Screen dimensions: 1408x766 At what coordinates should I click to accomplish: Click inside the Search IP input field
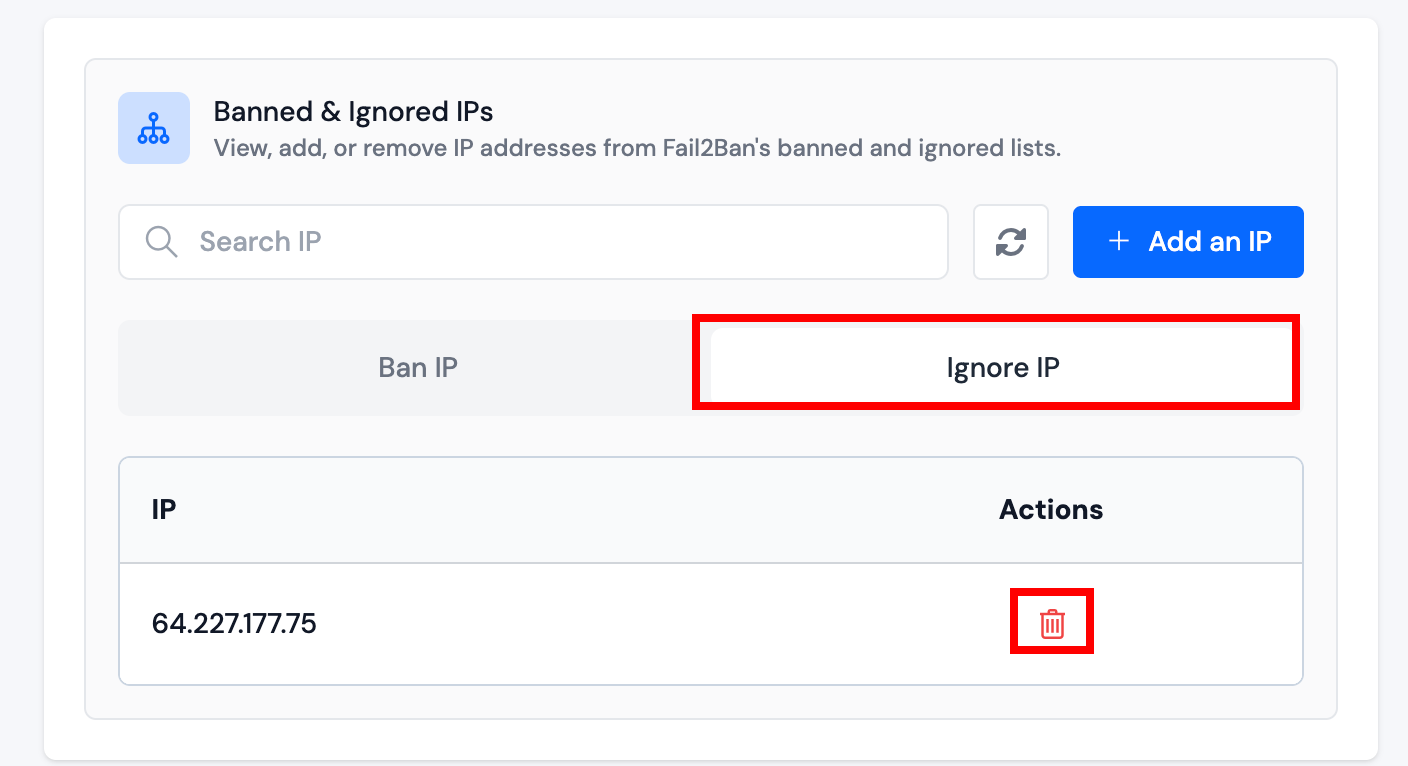533,241
